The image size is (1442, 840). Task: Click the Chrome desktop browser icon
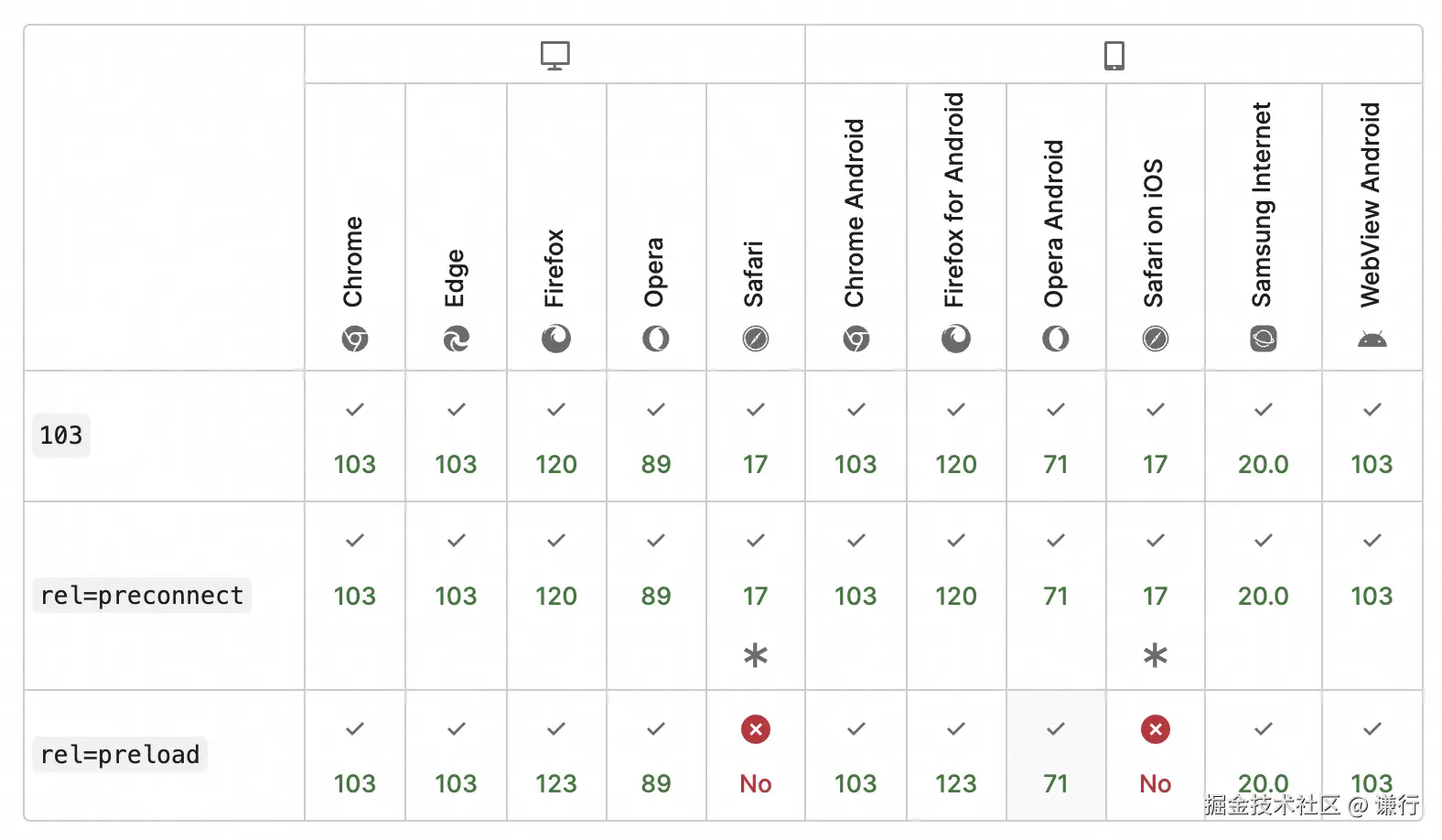355,339
